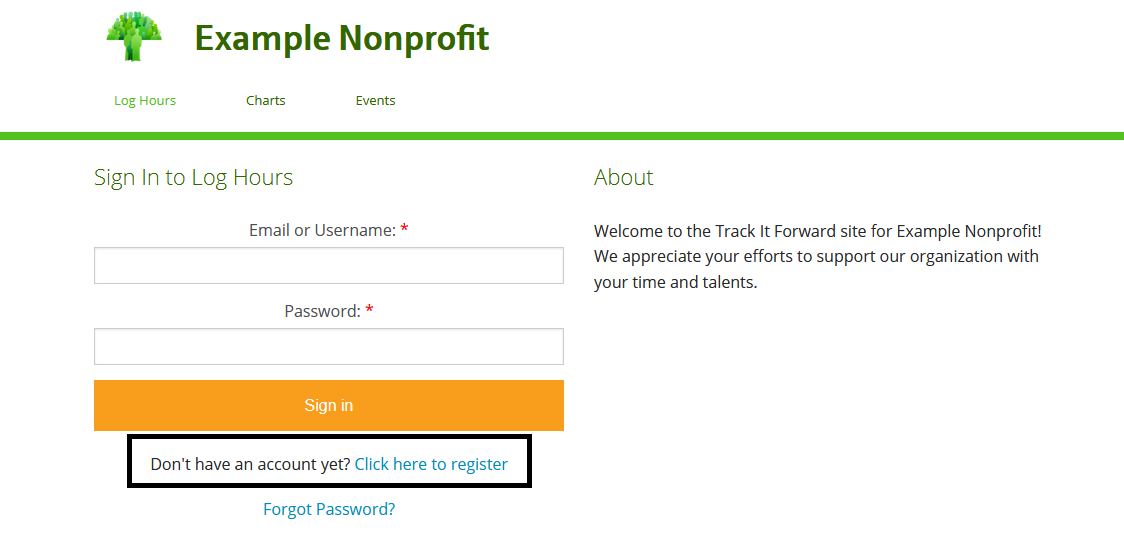Click into the Password input box
This screenshot has width=1124, height=538.
(x=328, y=347)
